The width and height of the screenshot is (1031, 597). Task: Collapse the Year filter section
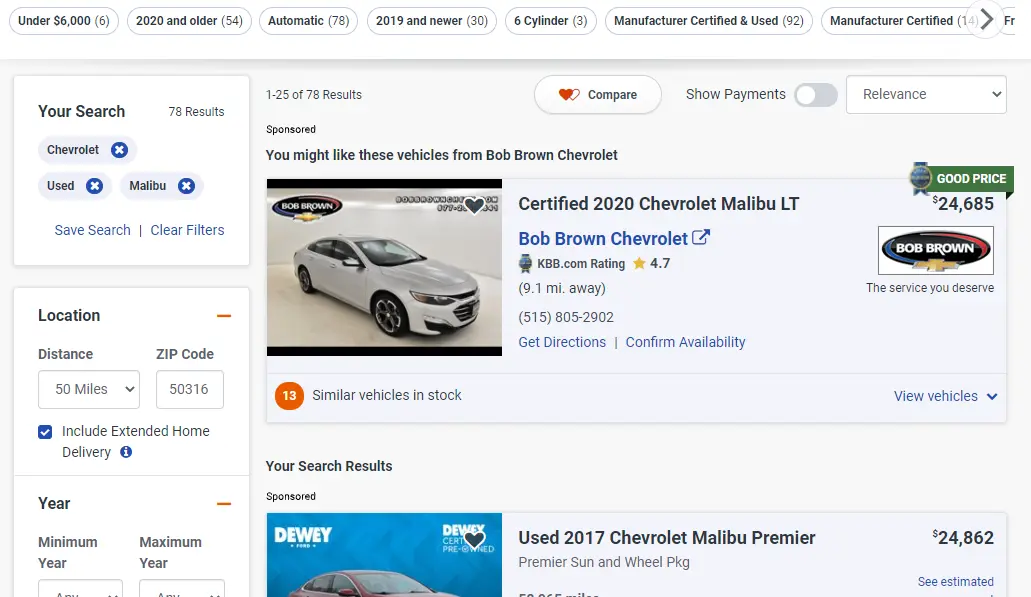224,504
